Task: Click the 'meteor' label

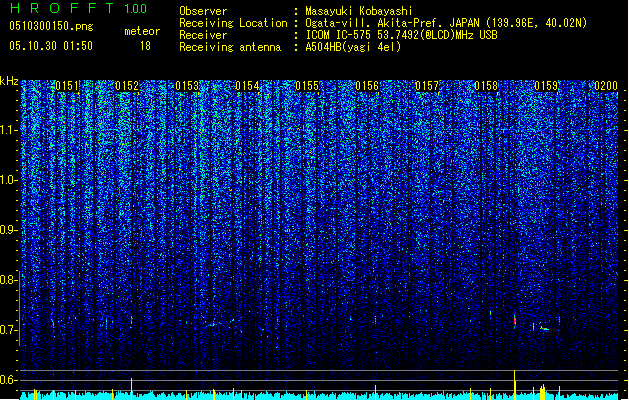Action: (142, 31)
